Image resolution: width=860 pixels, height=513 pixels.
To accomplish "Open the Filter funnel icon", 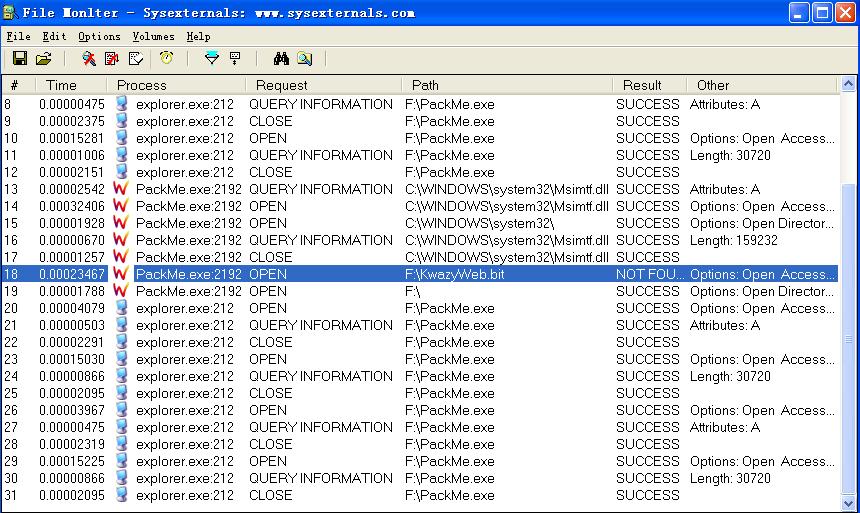I will (212, 58).
